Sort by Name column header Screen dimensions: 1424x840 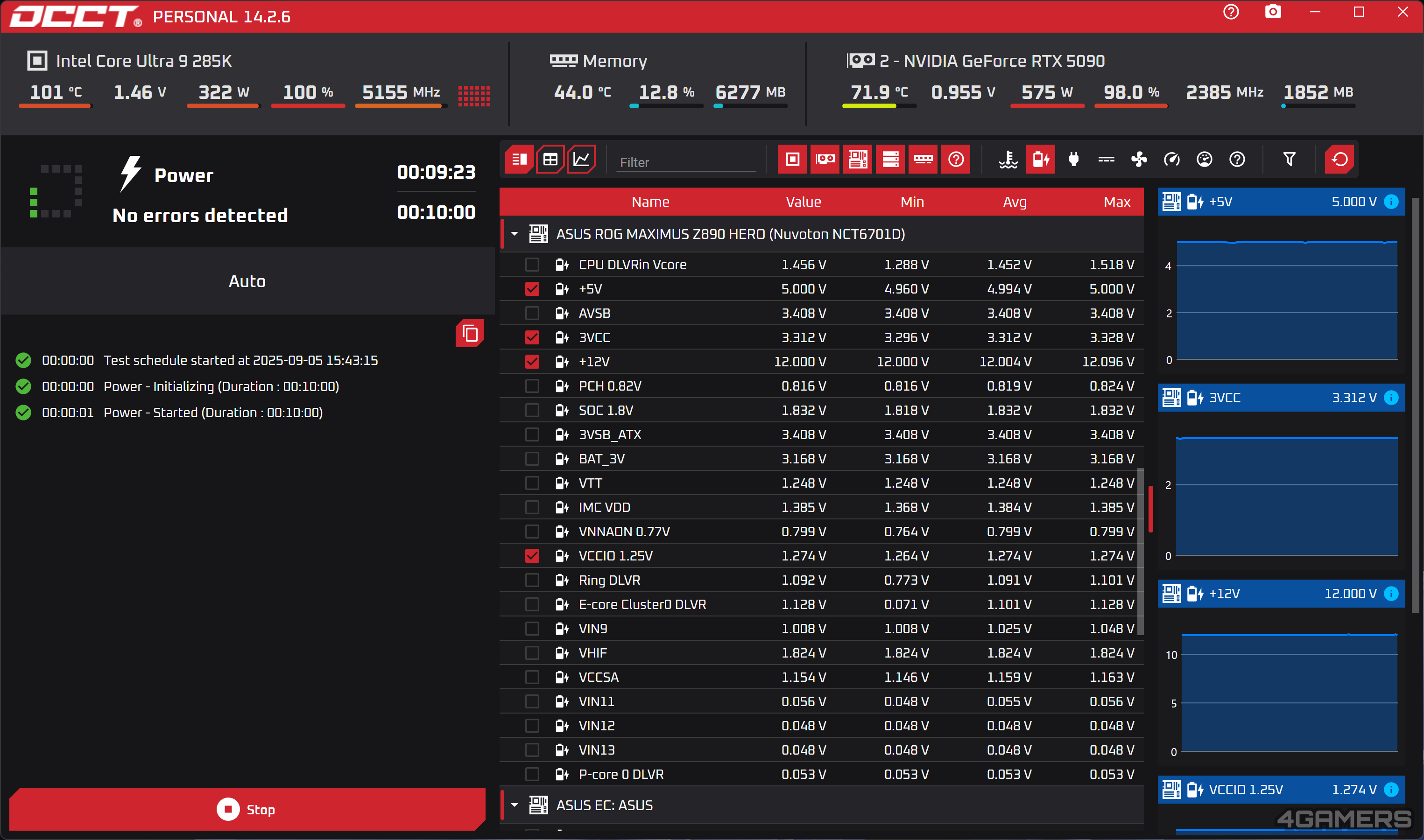[650, 202]
